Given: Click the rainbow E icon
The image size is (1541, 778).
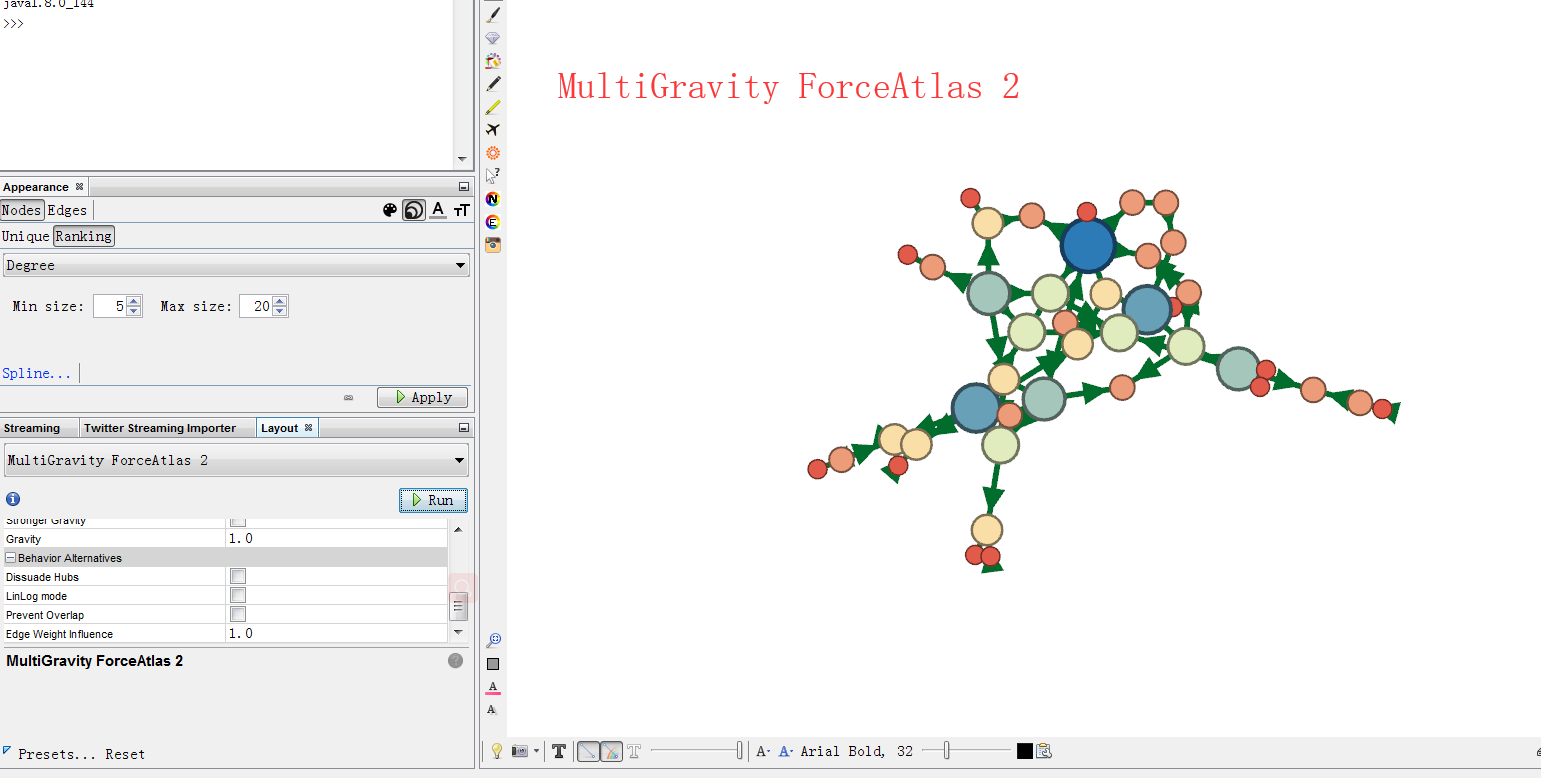Looking at the screenshot, I should [493, 222].
